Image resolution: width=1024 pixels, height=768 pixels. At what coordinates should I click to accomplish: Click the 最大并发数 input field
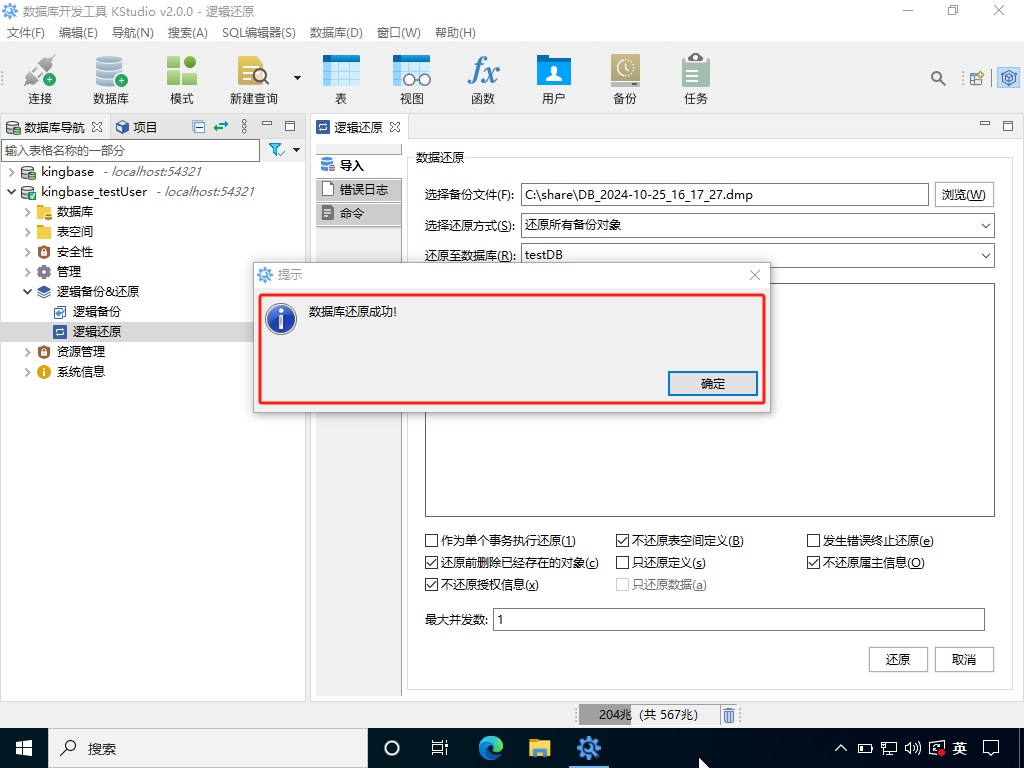(738, 620)
